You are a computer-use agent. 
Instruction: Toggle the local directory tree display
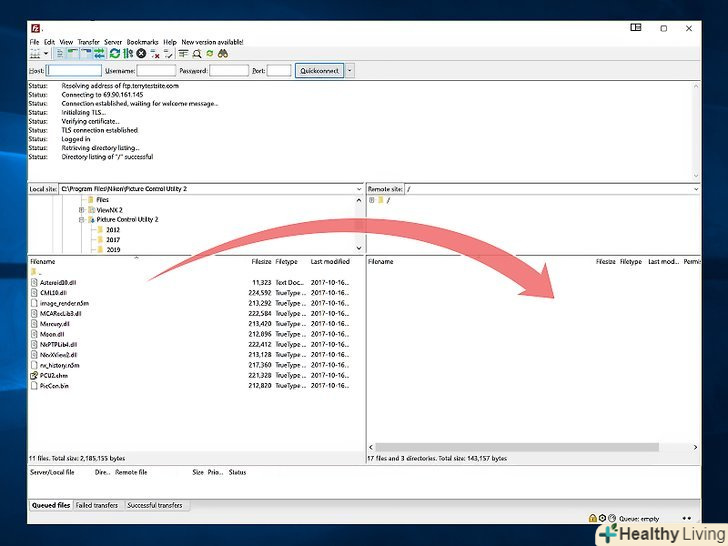(74, 53)
